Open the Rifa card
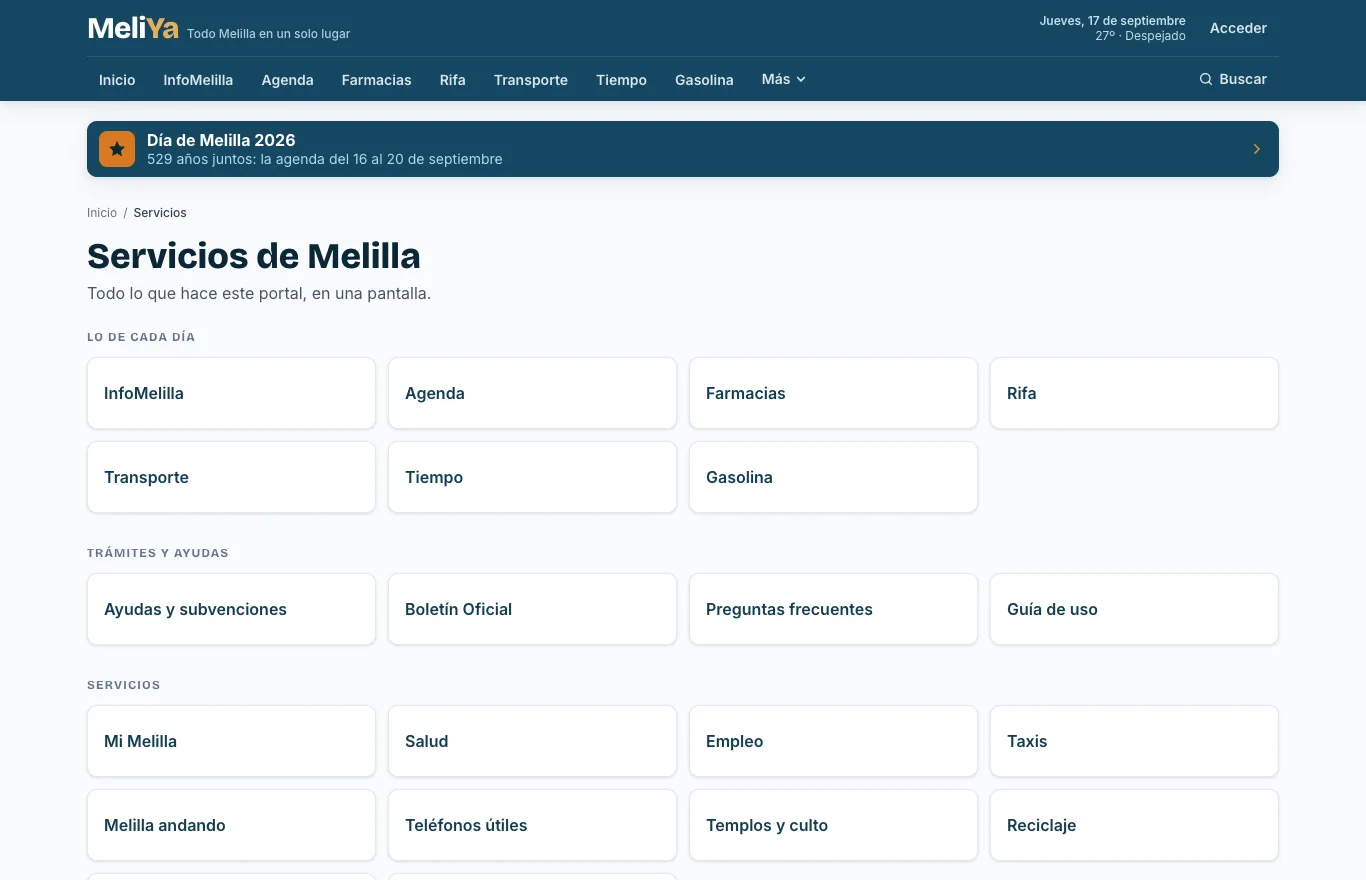 pos(1134,393)
